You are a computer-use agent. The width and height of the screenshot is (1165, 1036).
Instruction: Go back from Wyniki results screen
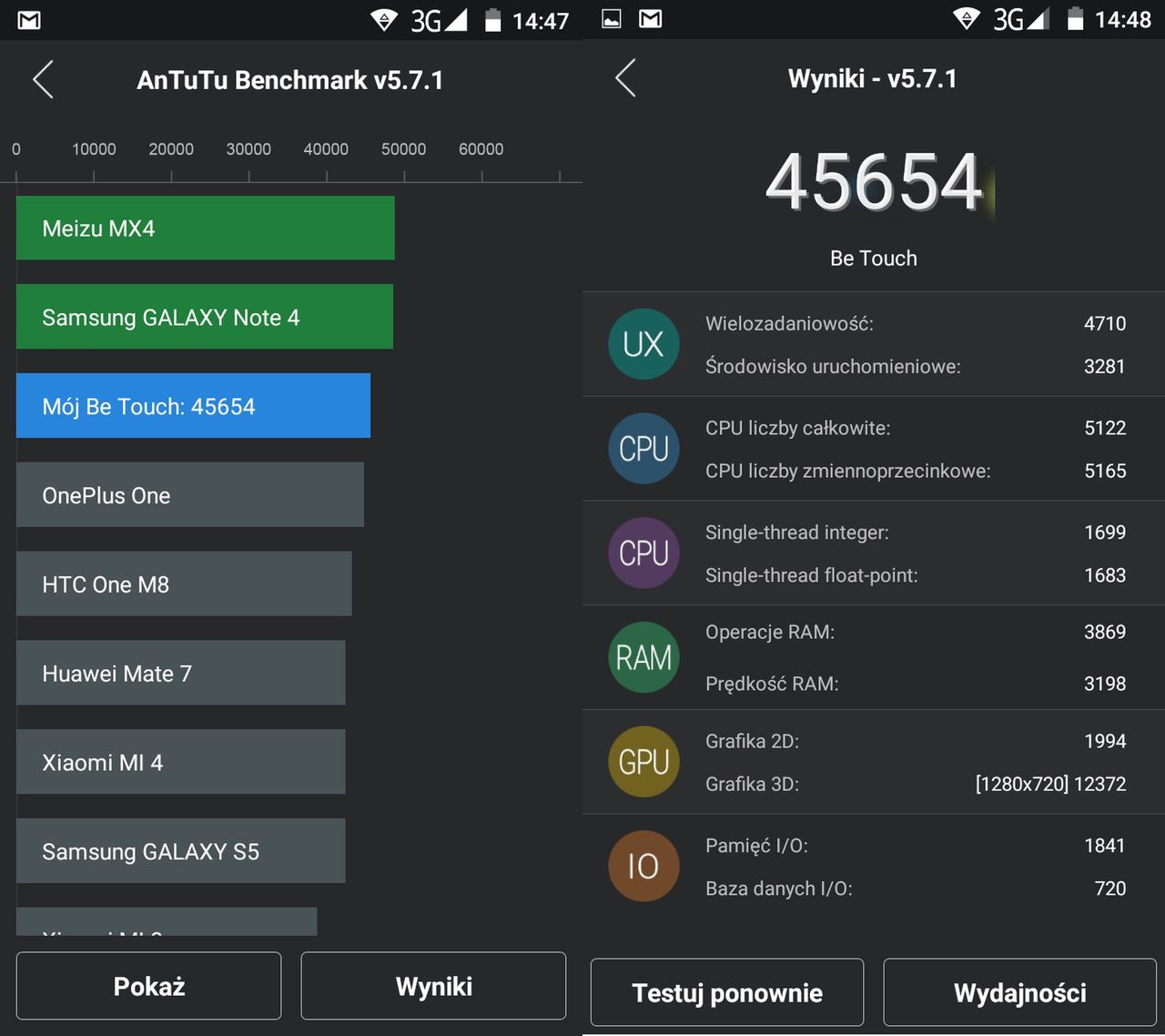[x=625, y=78]
